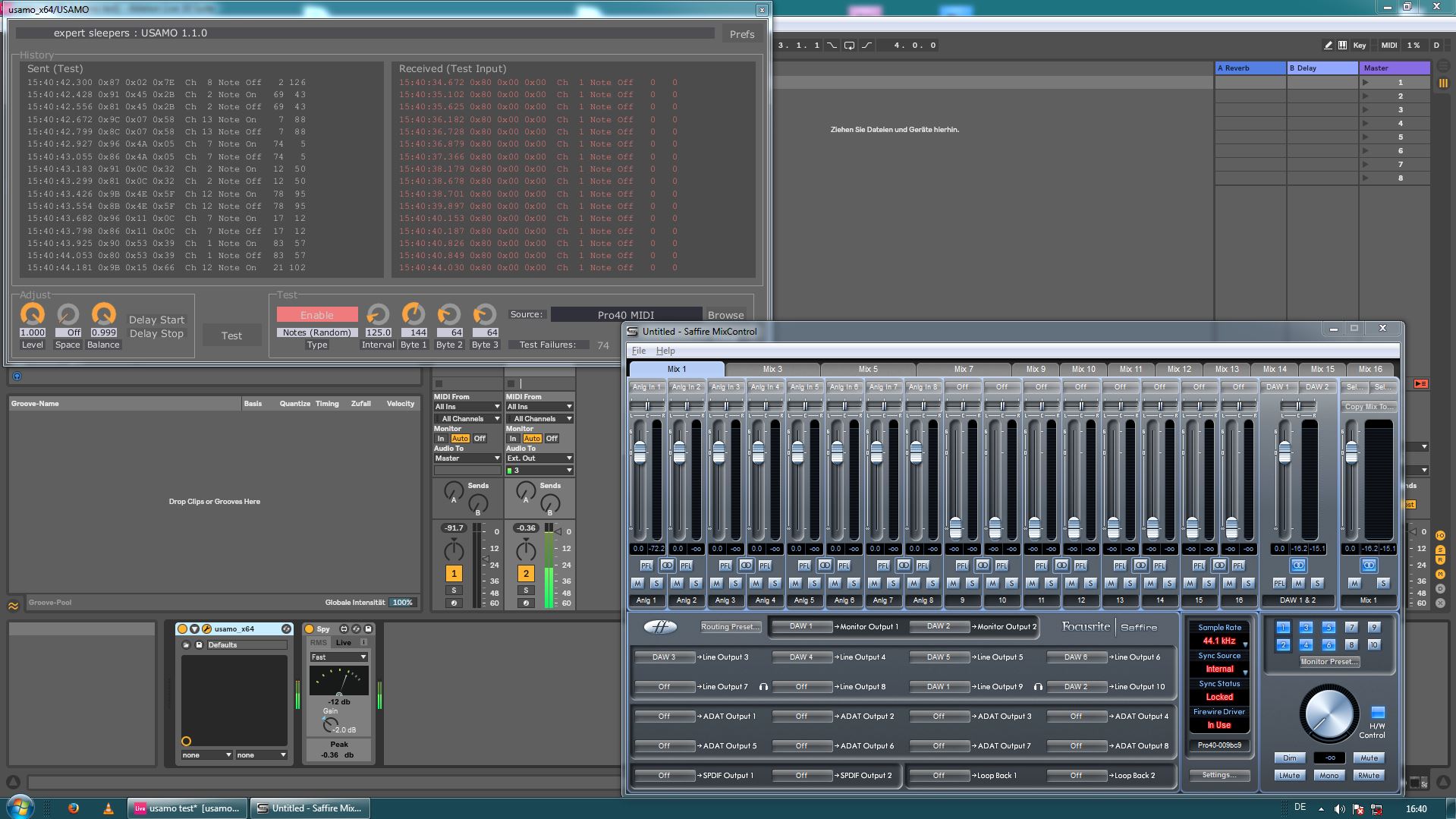Image resolution: width=1456 pixels, height=819 pixels.
Task: Open volume control in system tray
Action: click(1339, 809)
